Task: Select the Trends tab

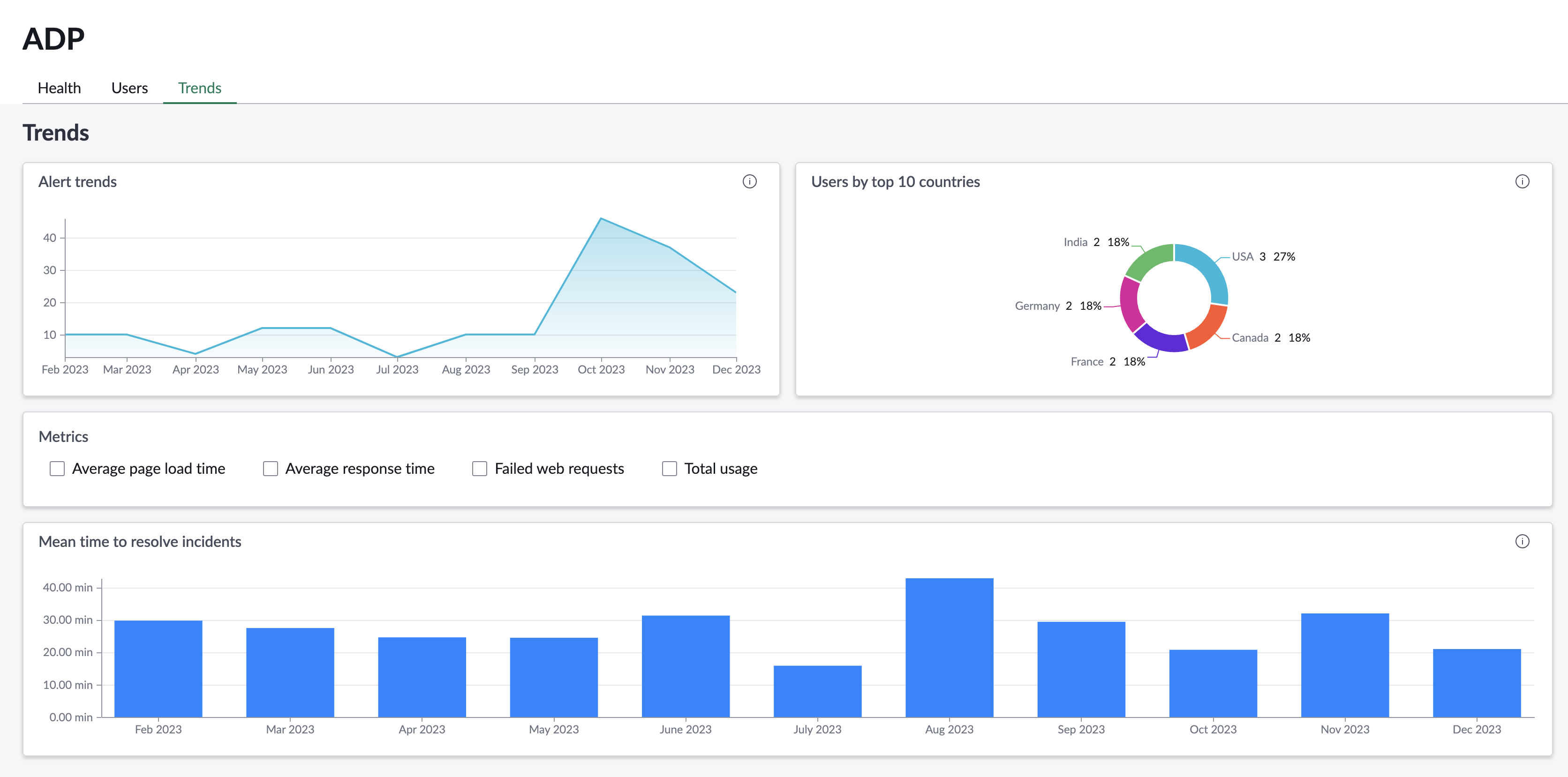Action: point(200,88)
